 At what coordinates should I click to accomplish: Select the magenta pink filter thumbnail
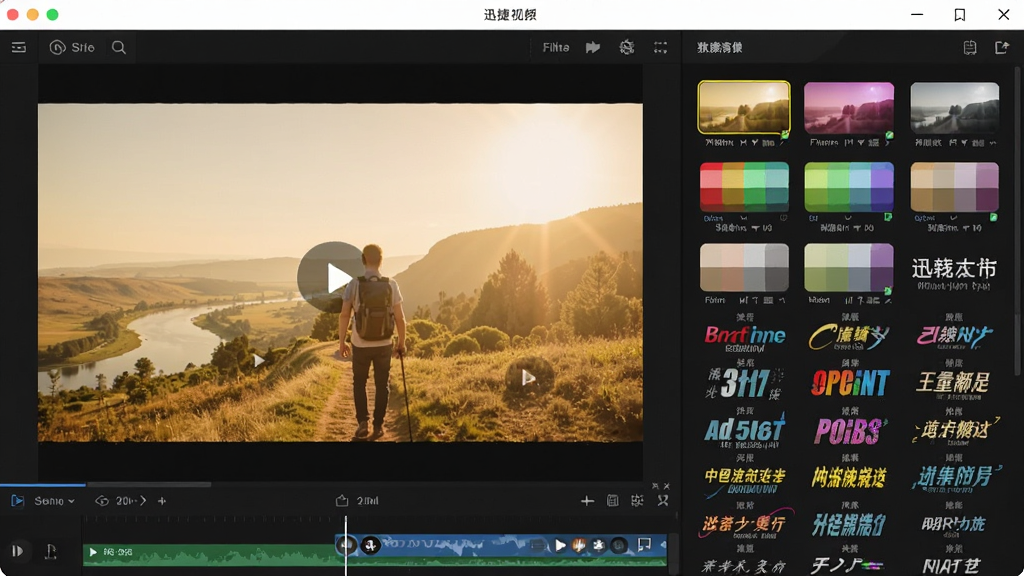click(849, 108)
